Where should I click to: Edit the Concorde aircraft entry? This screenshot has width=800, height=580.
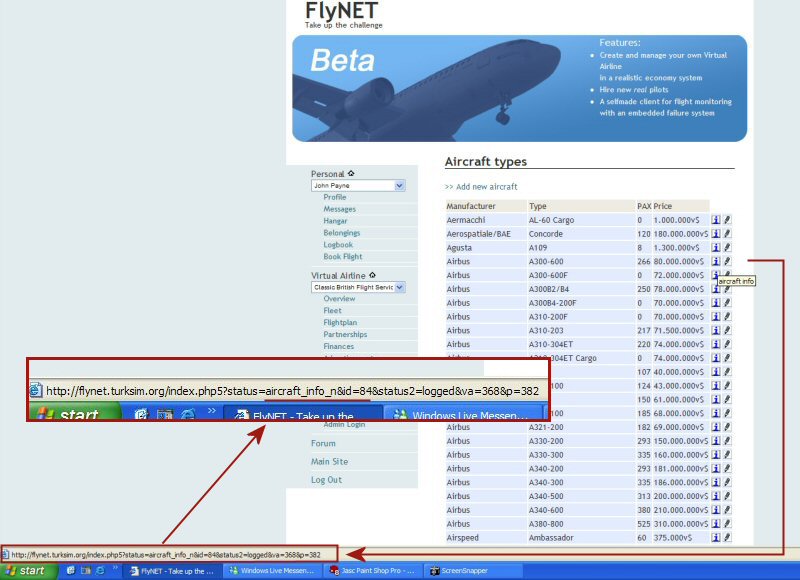[727, 234]
